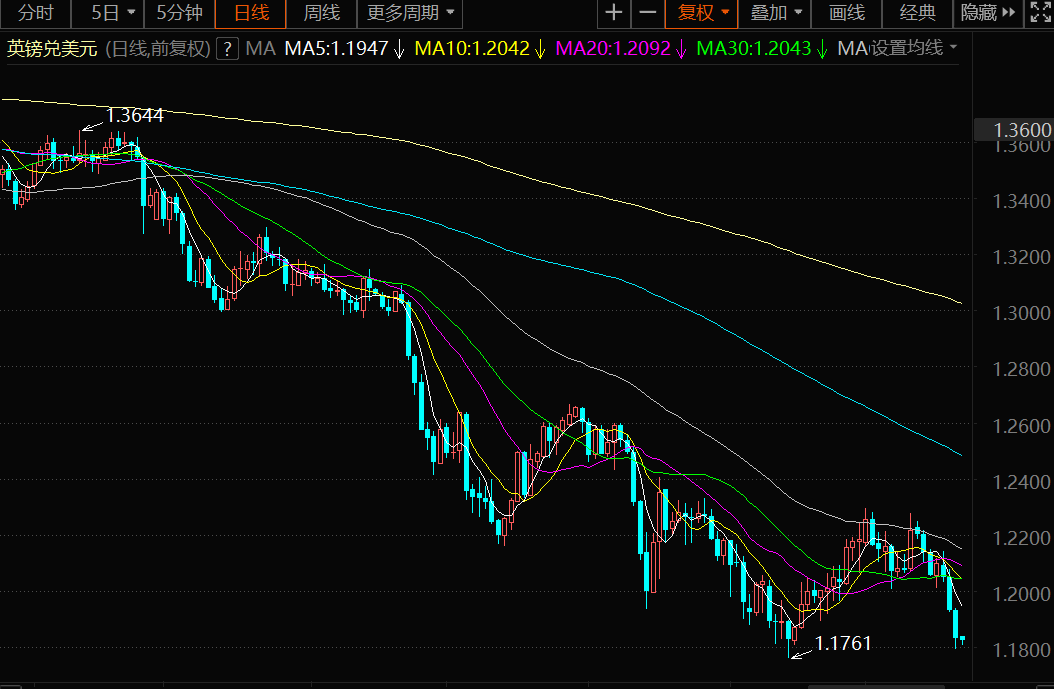Zoom in chart with plus icon
The height and width of the screenshot is (689, 1054).
(614, 13)
